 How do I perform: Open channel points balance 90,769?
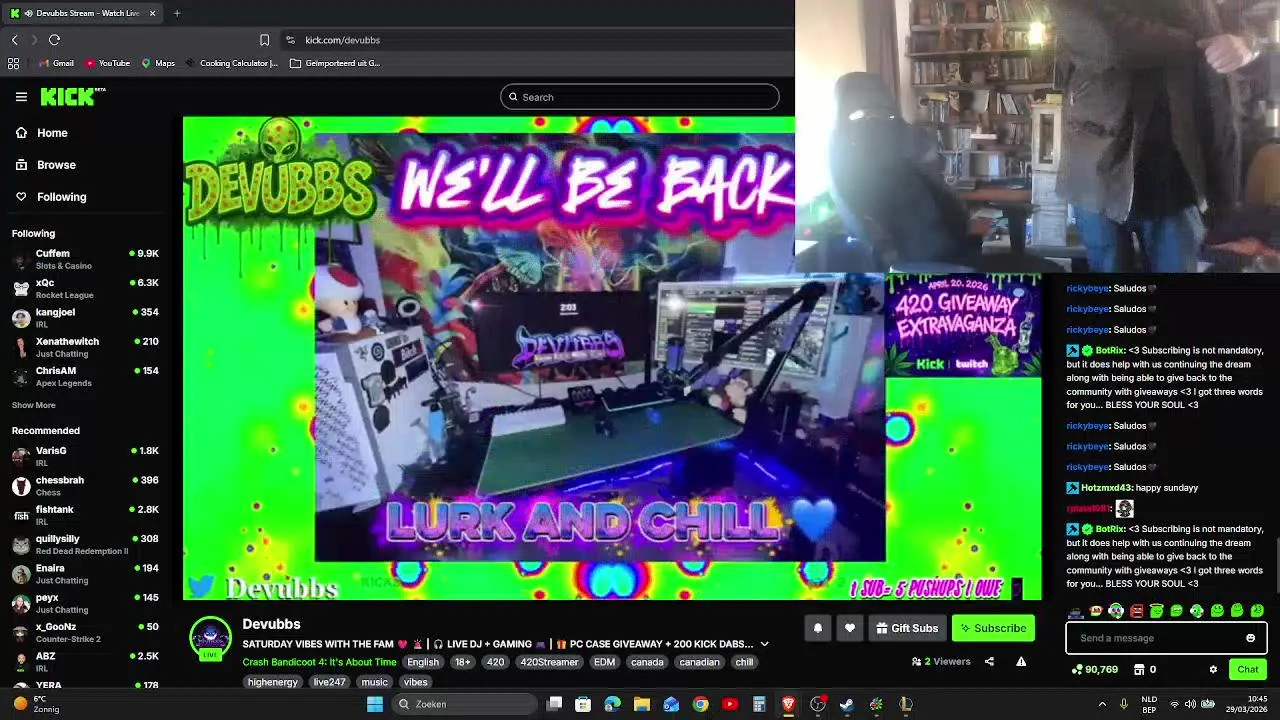click(1094, 669)
